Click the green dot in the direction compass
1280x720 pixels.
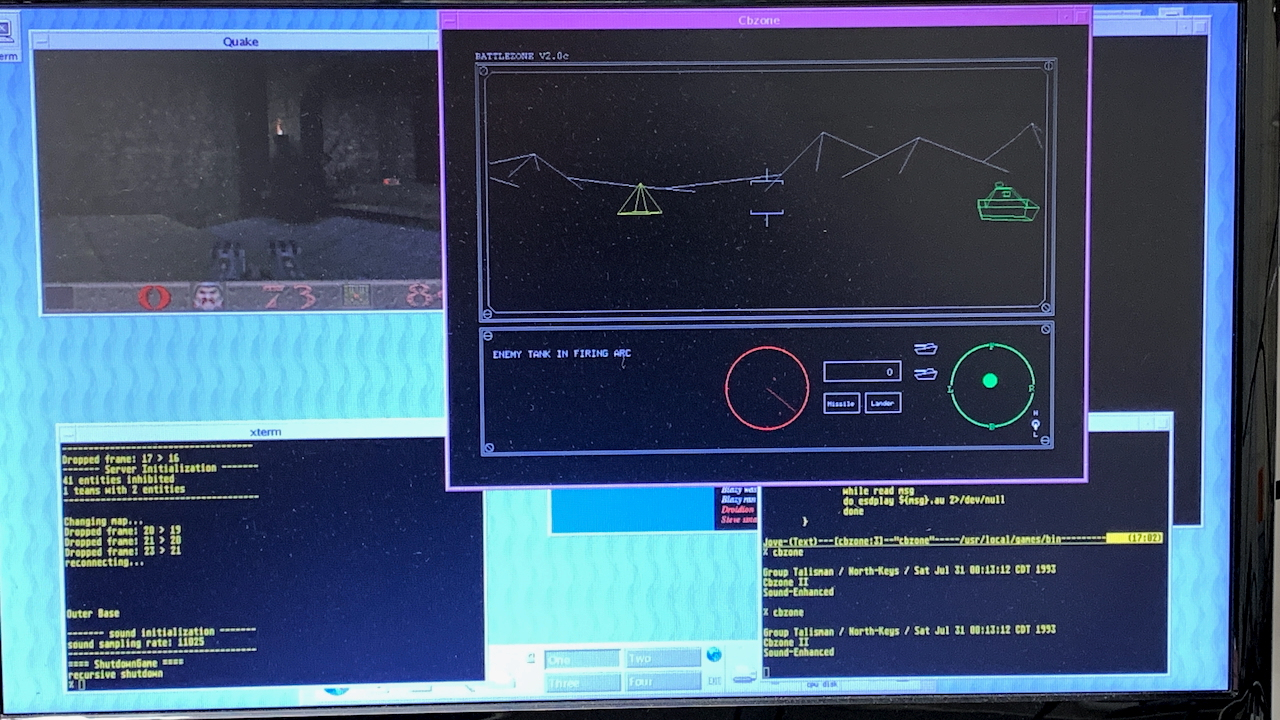pos(990,381)
